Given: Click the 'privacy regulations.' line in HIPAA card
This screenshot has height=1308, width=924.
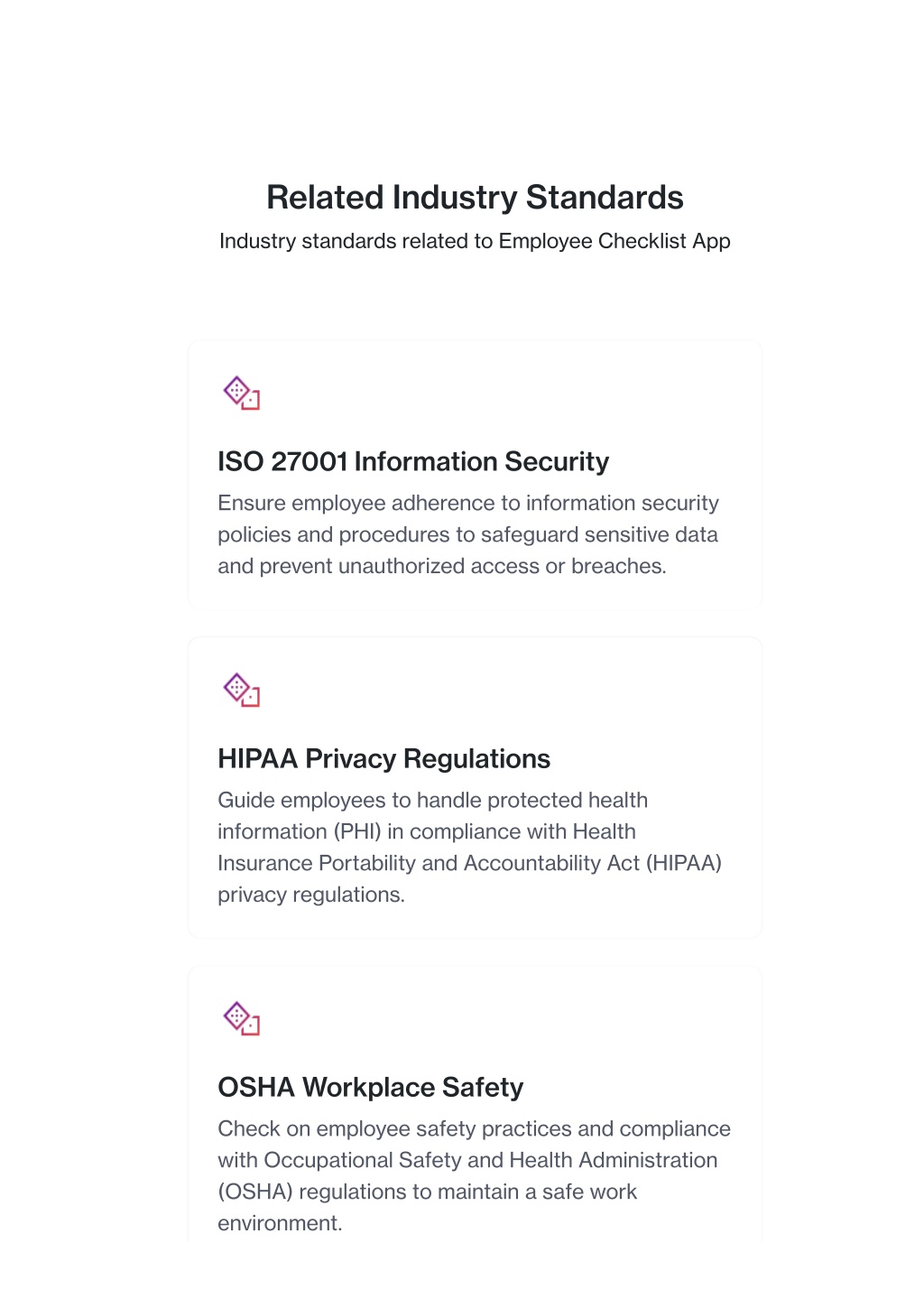Looking at the screenshot, I should point(311,895).
